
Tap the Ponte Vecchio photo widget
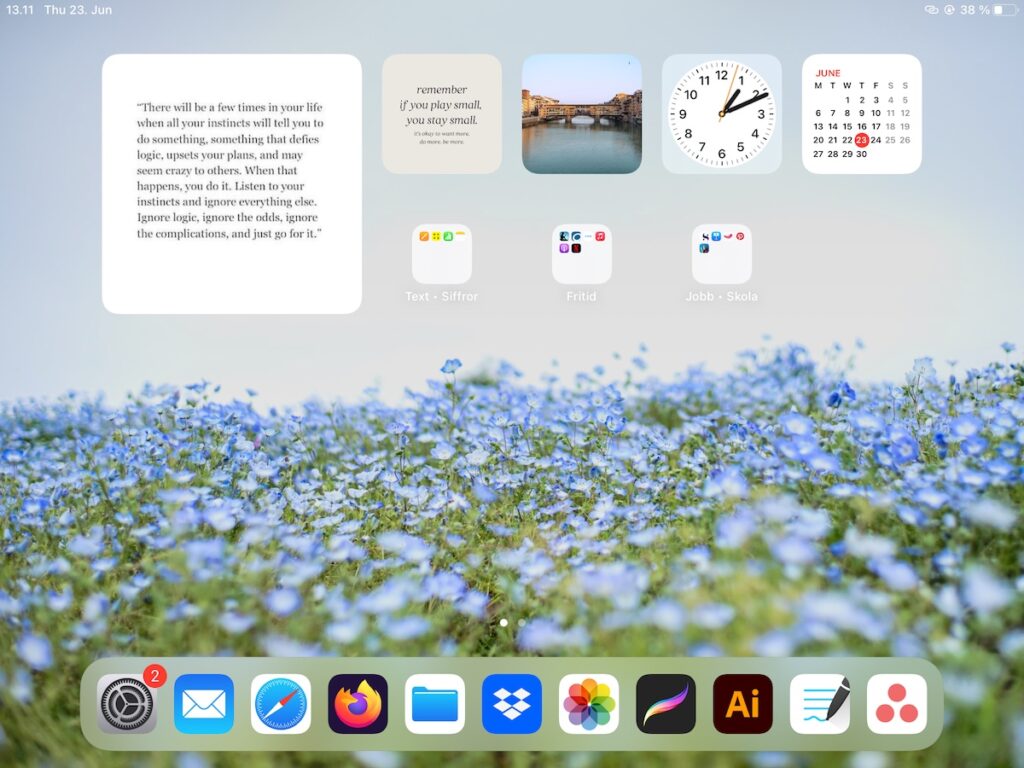click(x=582, y=112)
